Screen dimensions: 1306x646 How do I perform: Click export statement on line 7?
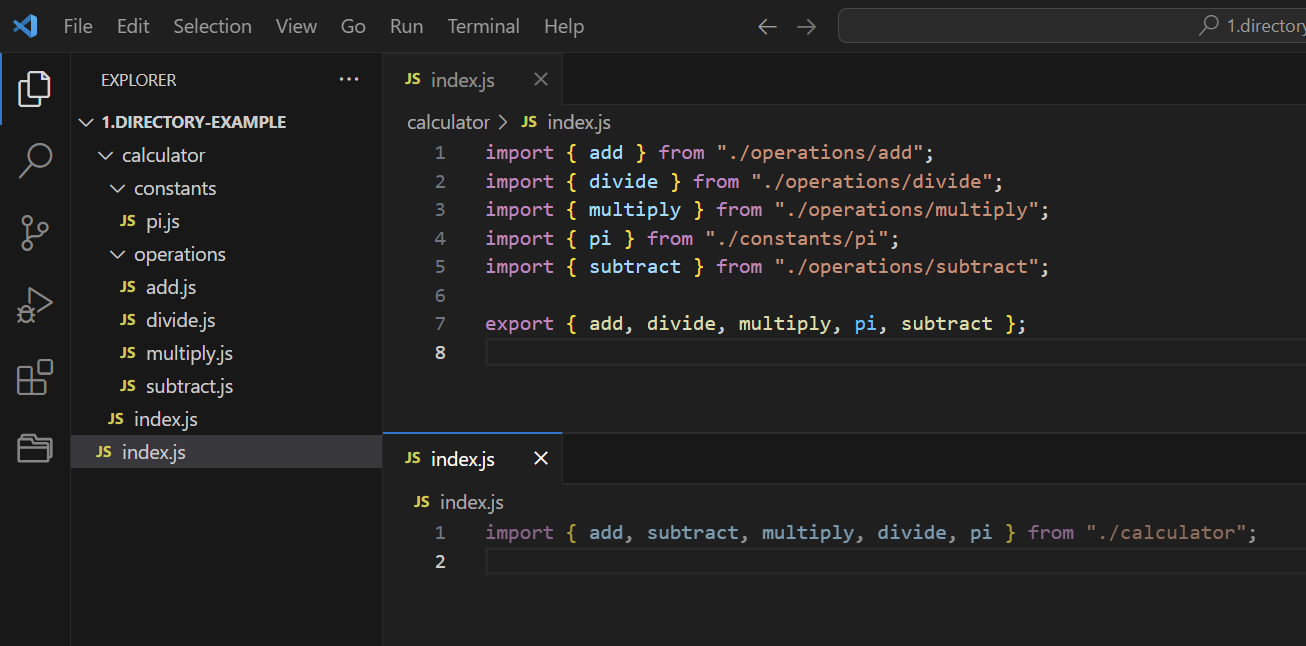(756, 324)
